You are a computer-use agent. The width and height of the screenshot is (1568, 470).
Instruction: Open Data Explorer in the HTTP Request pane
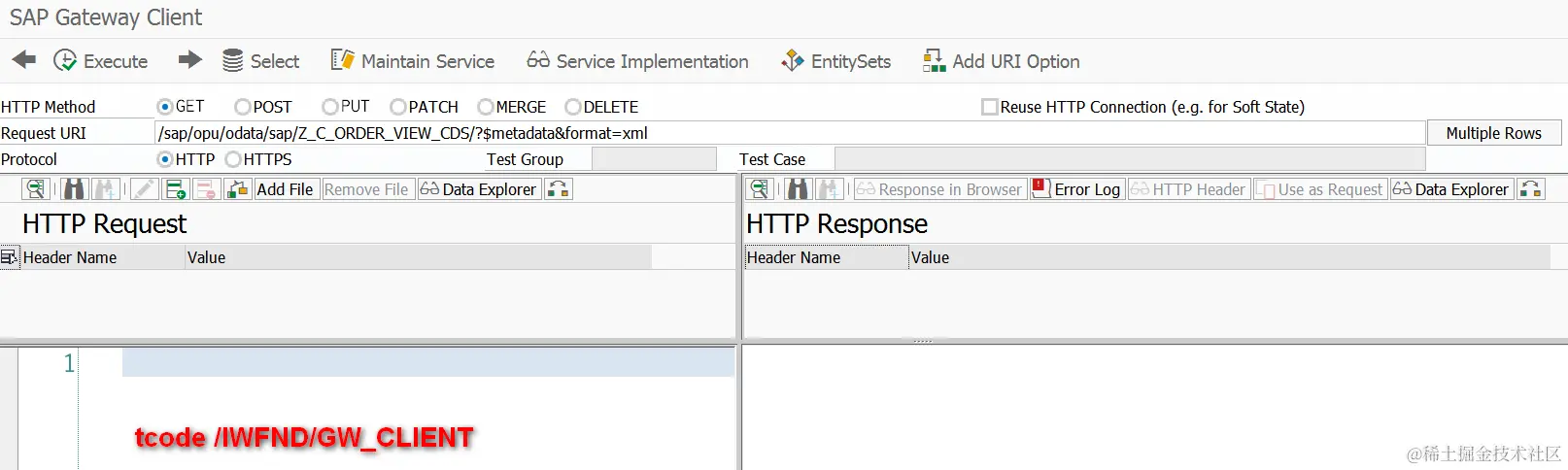479,189
